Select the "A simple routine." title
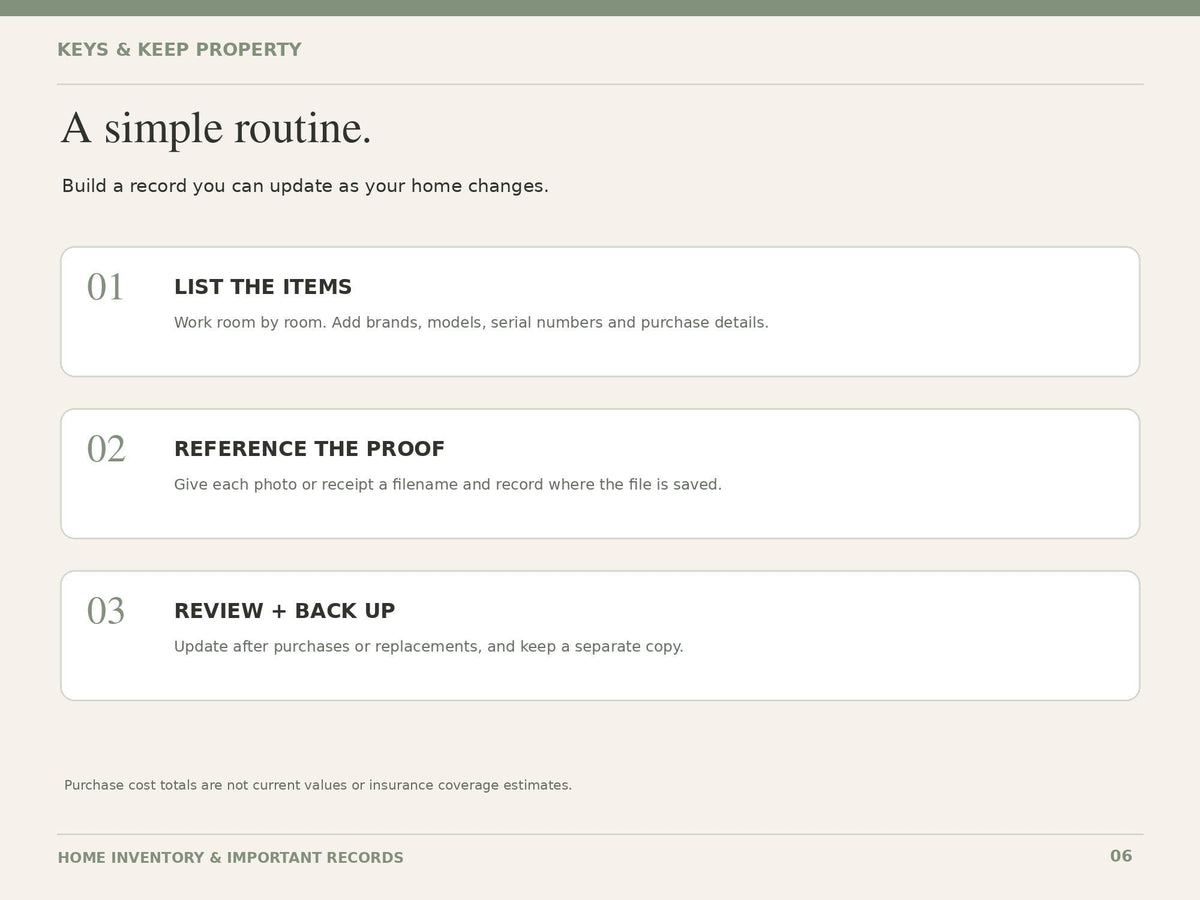Image resolution: width=1200 pixels, height=900 pixels. point(216,128)
